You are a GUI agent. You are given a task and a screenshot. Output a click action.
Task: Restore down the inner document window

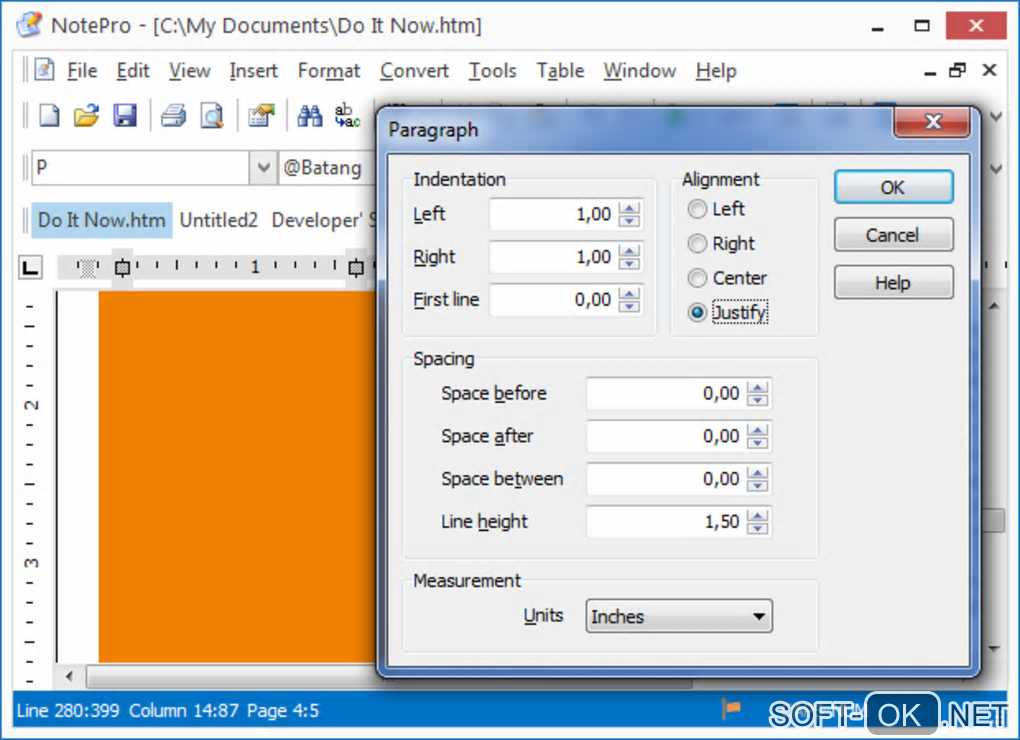[x=957, y=70]
